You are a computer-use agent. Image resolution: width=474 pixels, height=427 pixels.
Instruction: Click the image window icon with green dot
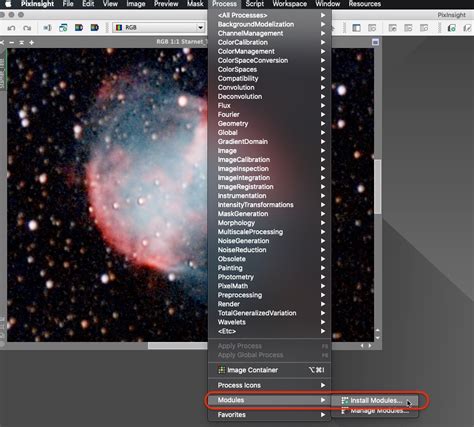pyautogui.click(x=63, y=28)
